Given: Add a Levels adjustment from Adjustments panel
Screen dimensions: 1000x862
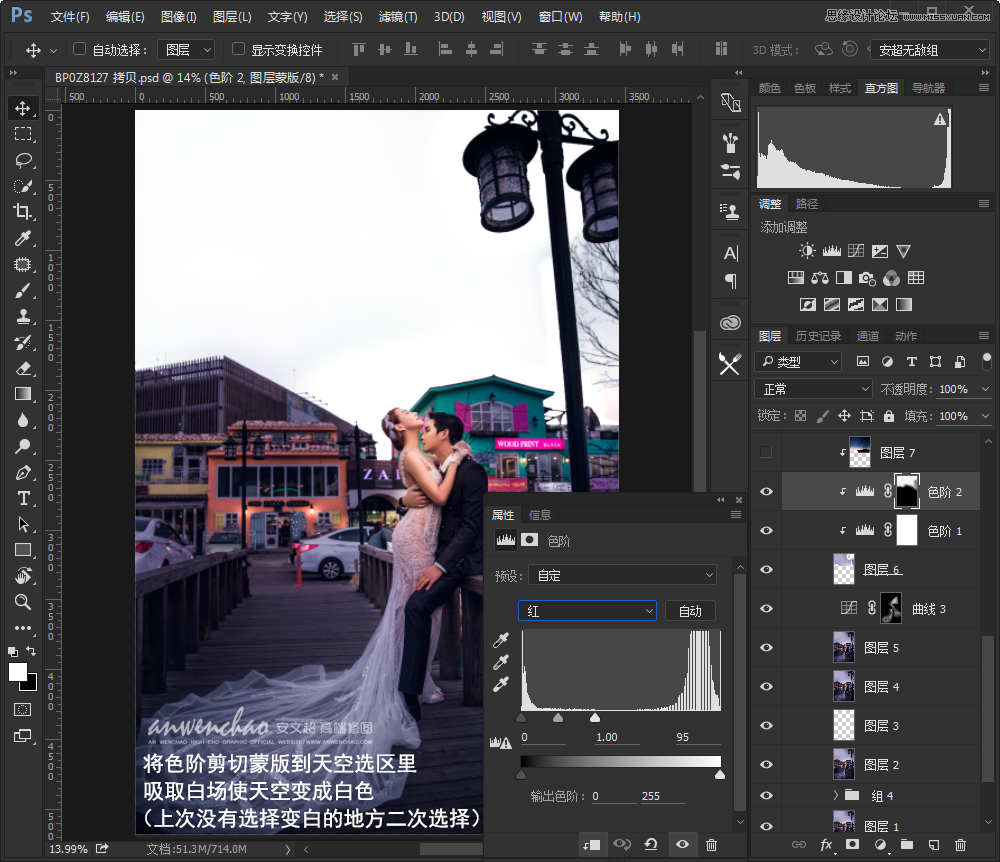Looking at the screenshot, I should (x=832, y=251).
